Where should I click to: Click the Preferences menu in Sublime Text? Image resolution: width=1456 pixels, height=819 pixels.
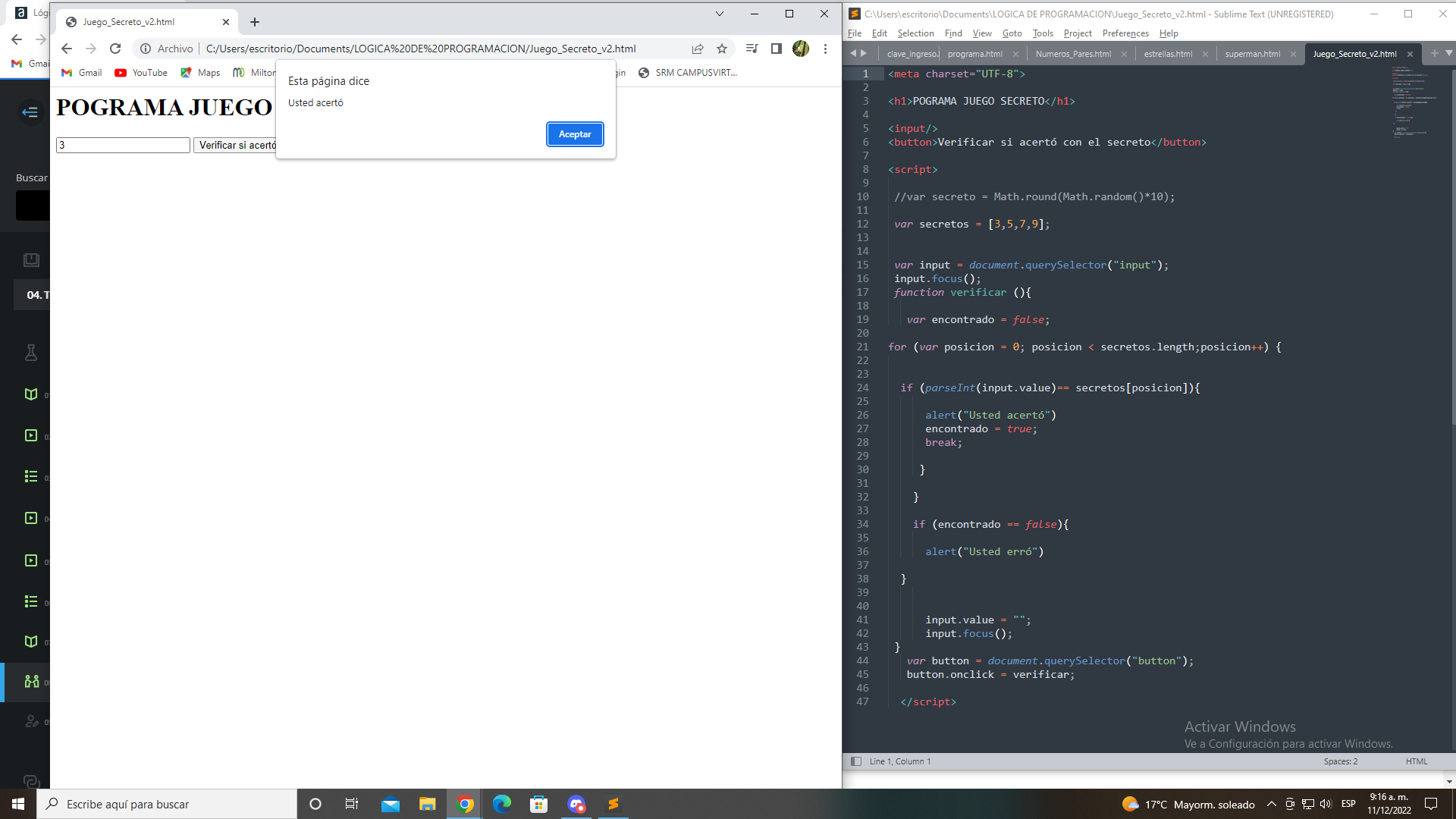coord(1124,33)
